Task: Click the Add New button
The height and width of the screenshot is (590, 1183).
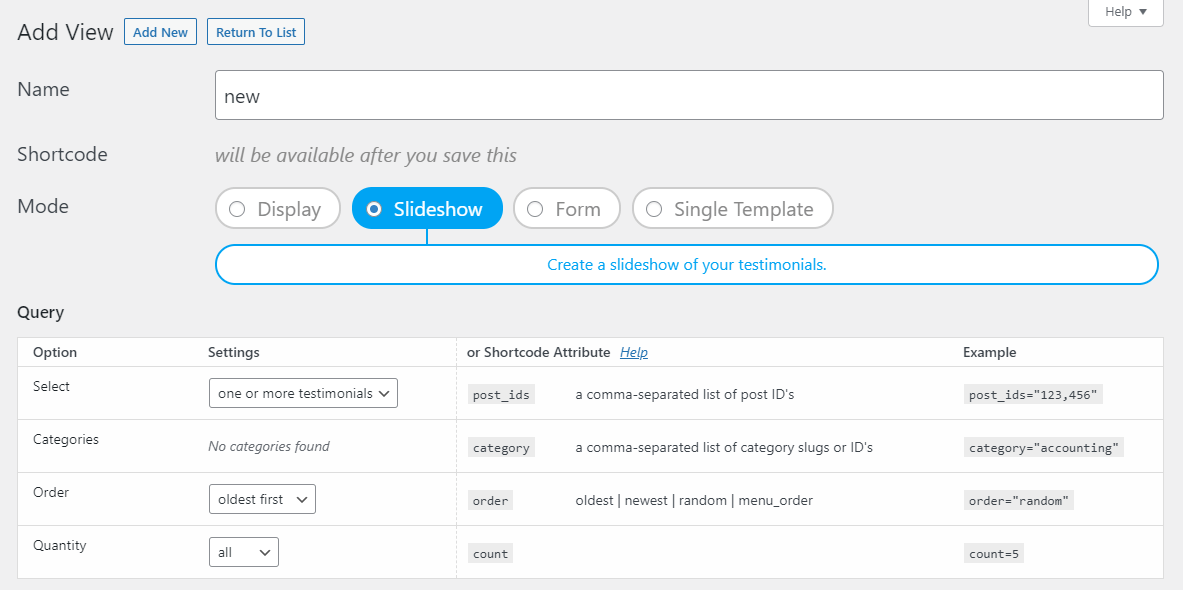Action: coord(160,31)
